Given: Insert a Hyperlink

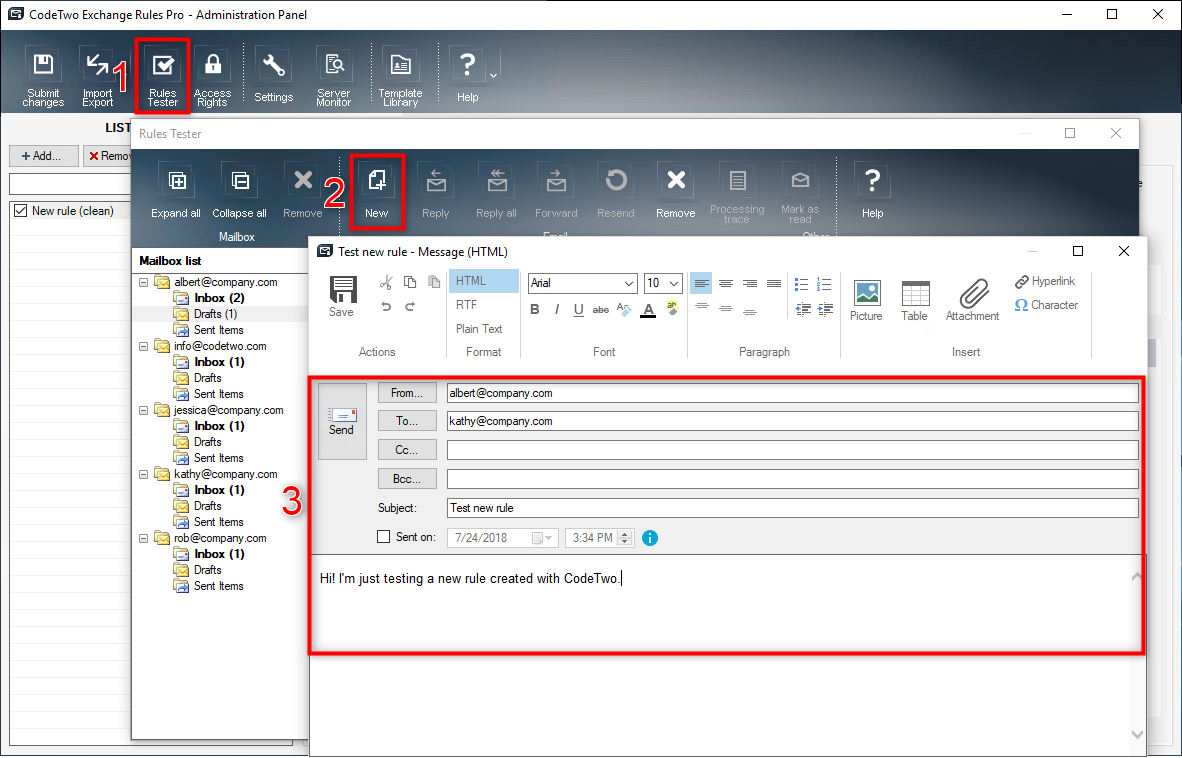Looking at the screenshot, I should tap(1045, 281).
